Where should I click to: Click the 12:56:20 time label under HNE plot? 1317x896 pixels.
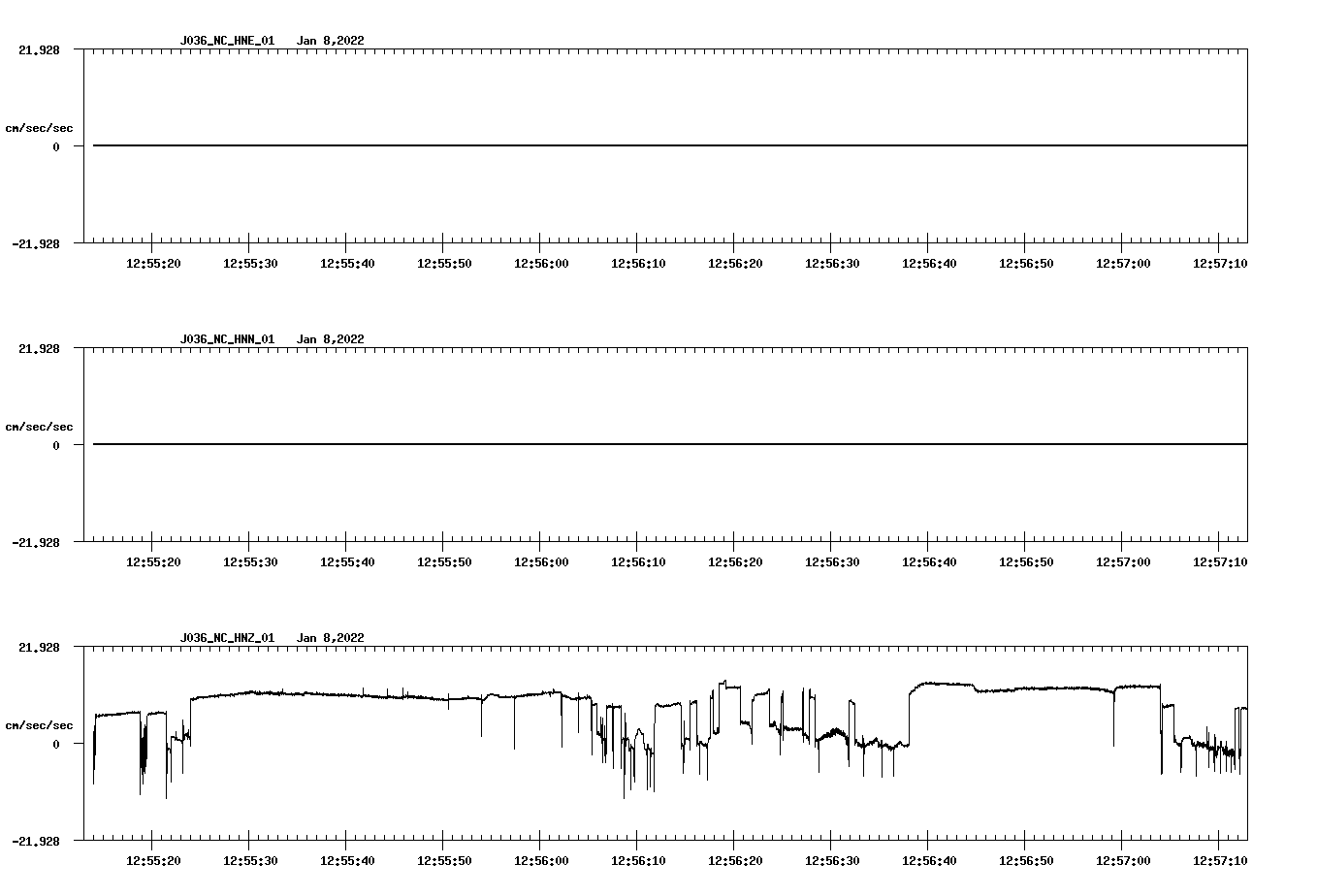click(735, 264)
